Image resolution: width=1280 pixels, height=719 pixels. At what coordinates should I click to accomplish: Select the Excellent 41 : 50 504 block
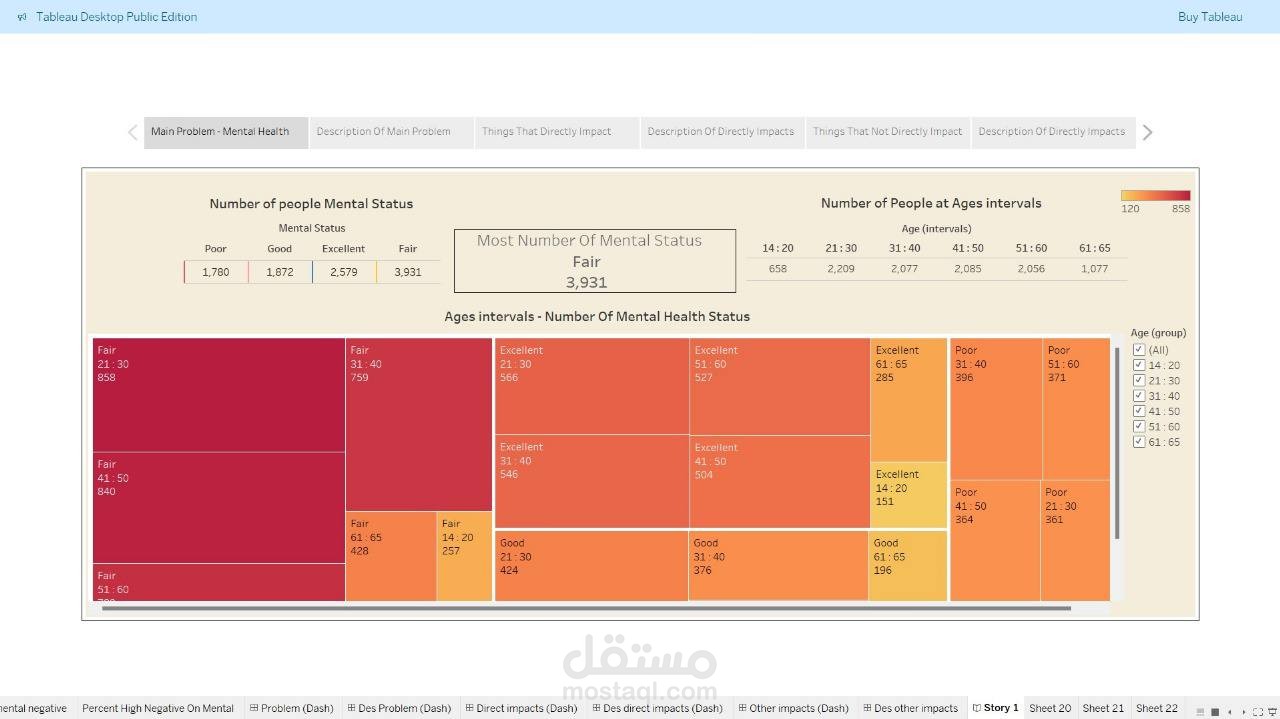780,482
